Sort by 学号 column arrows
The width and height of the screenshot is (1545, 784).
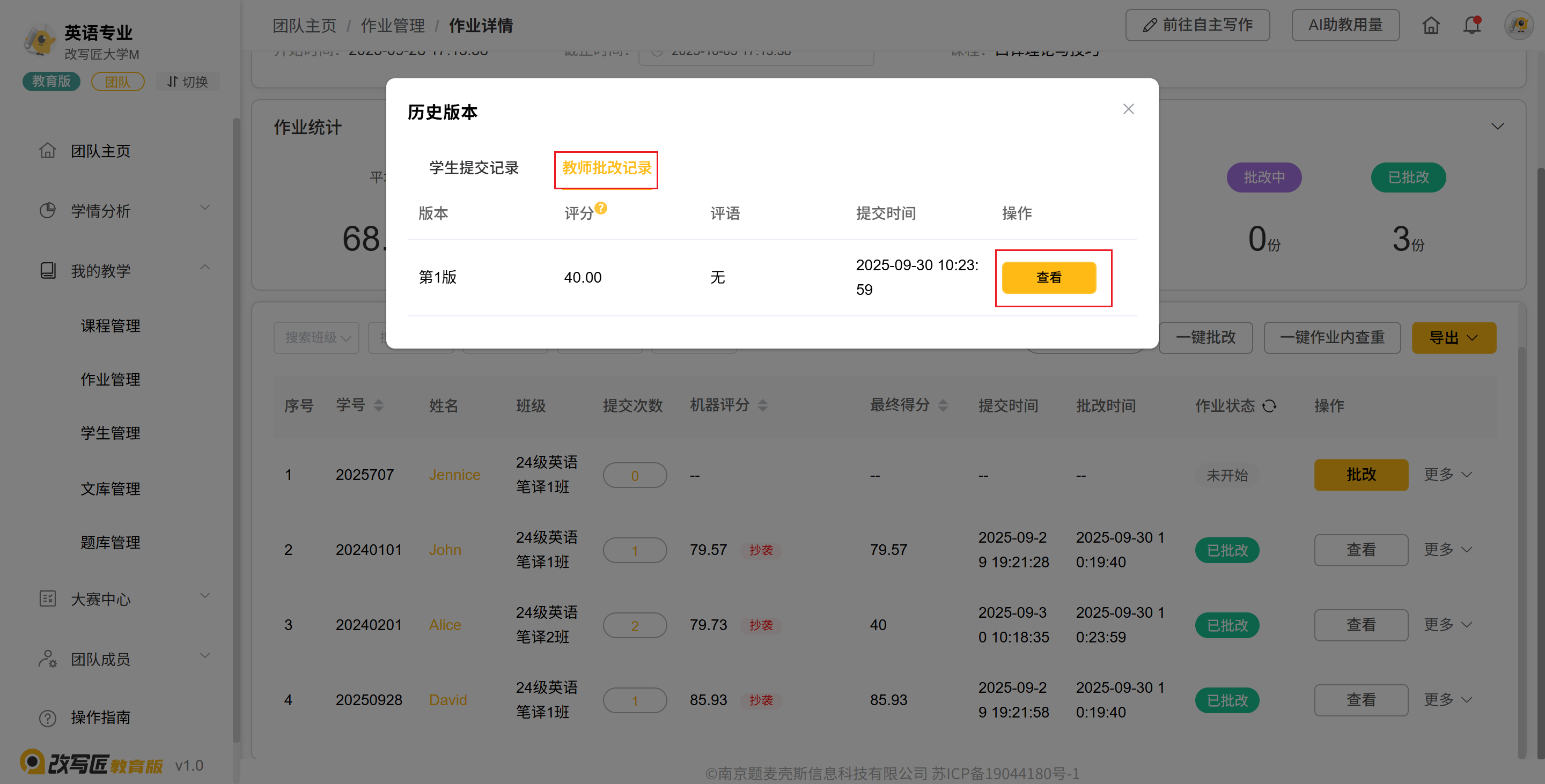pos(378,406)
